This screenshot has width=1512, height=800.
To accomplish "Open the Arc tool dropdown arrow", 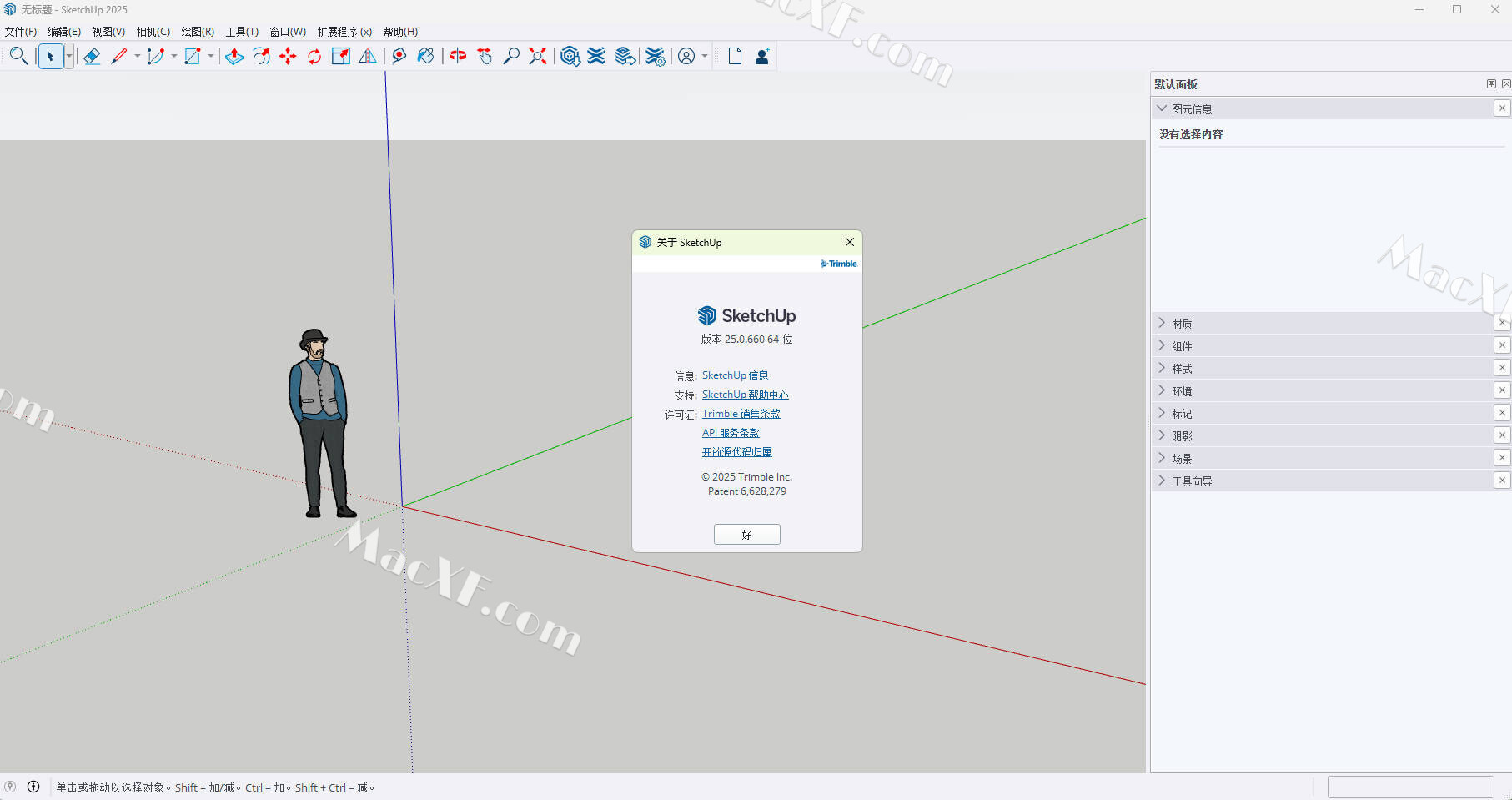I will 174,56.
